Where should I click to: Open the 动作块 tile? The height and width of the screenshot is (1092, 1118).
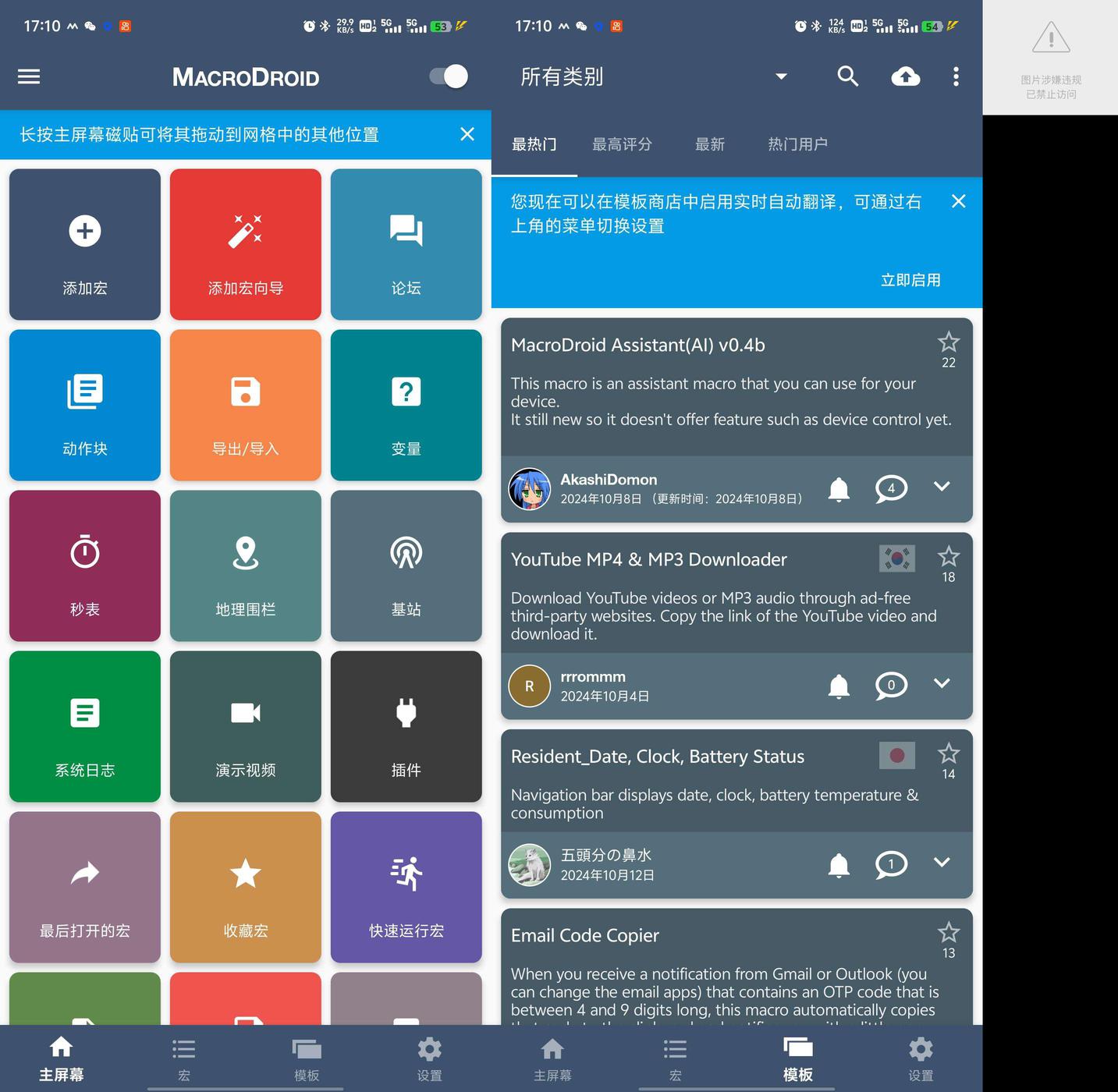point(85,405)
